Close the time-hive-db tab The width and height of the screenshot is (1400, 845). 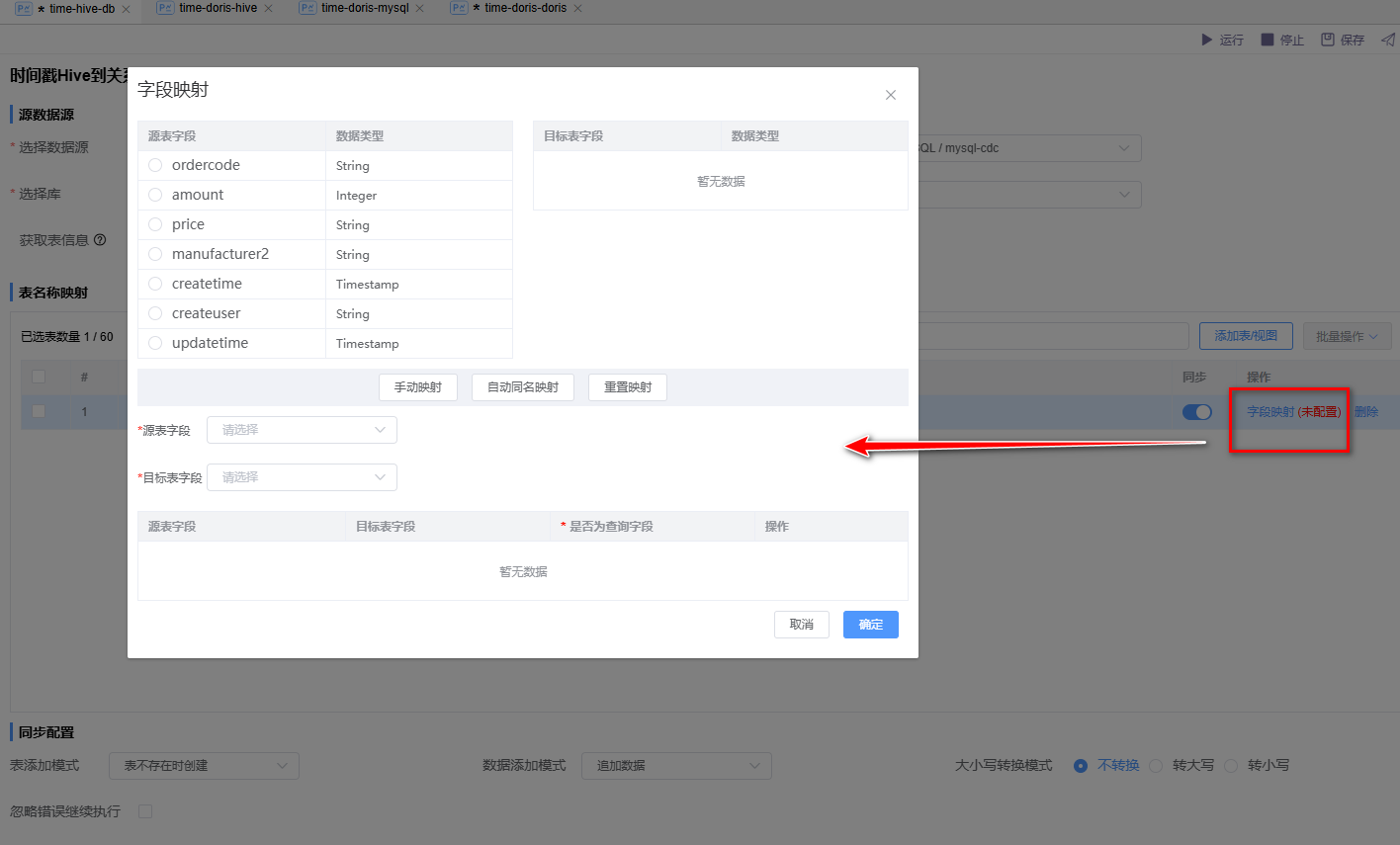(126, 8)
